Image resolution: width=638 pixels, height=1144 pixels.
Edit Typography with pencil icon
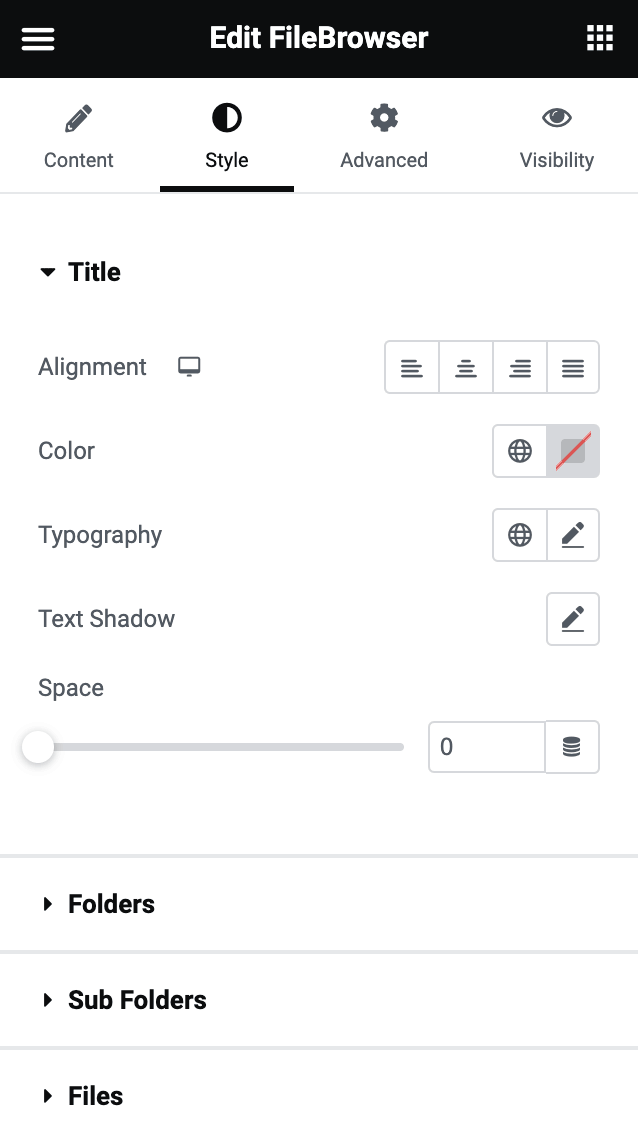573,535
